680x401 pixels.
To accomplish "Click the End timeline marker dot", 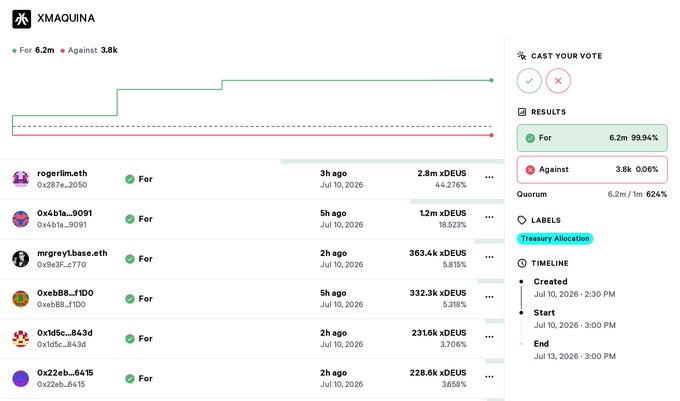I will [x=521, y=344].
